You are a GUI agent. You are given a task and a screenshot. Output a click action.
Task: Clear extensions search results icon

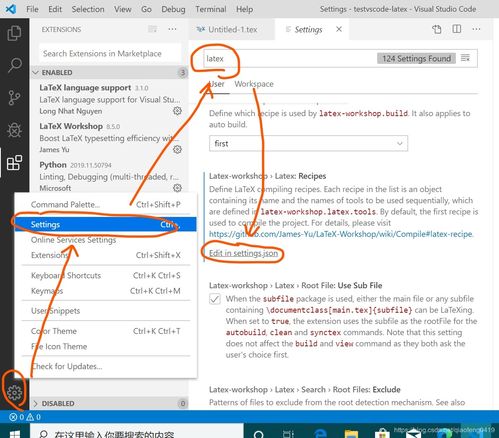click(x=153, y=29)
